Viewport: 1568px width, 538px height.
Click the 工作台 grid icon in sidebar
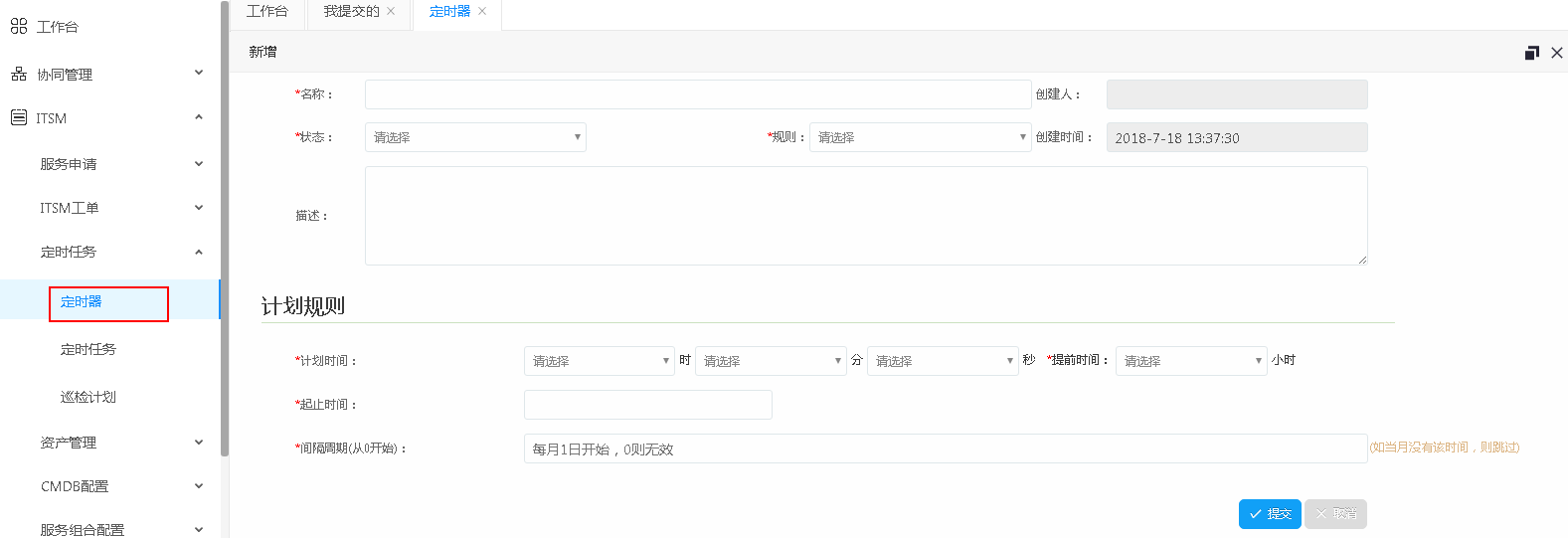[x=19, y=27]
